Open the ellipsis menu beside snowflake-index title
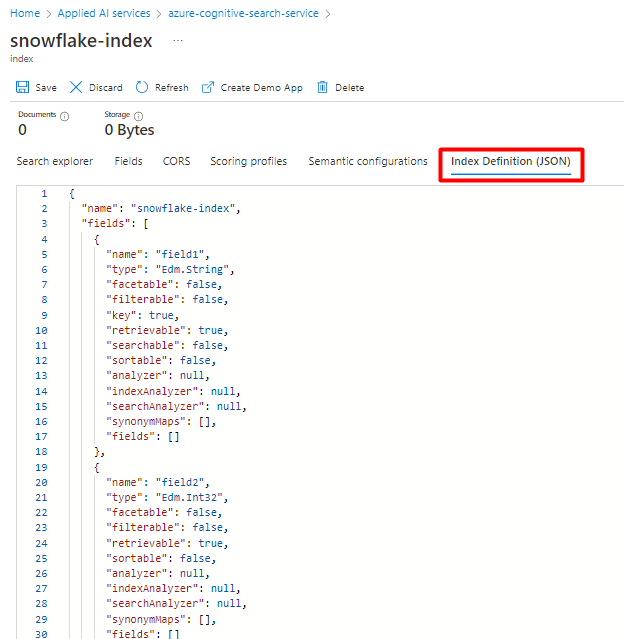The width and height of the screenshot is (624, 639). pyautogui.click(x=178, y=40)
